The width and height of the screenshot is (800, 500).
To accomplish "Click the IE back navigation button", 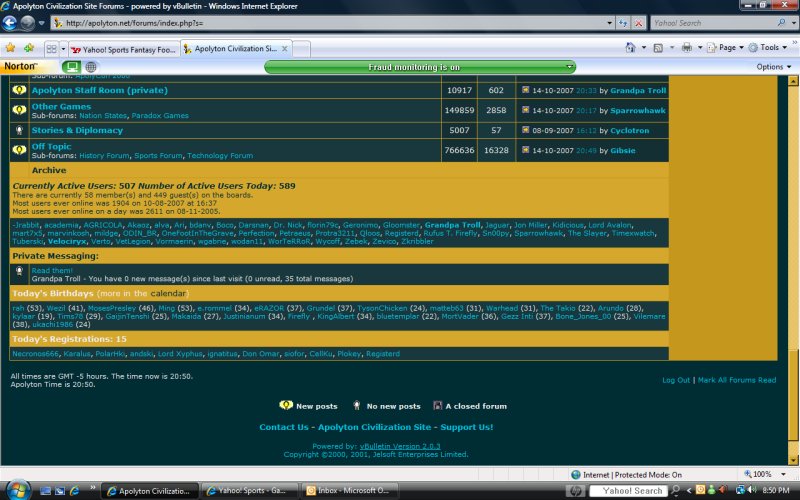I will [13, 22].
